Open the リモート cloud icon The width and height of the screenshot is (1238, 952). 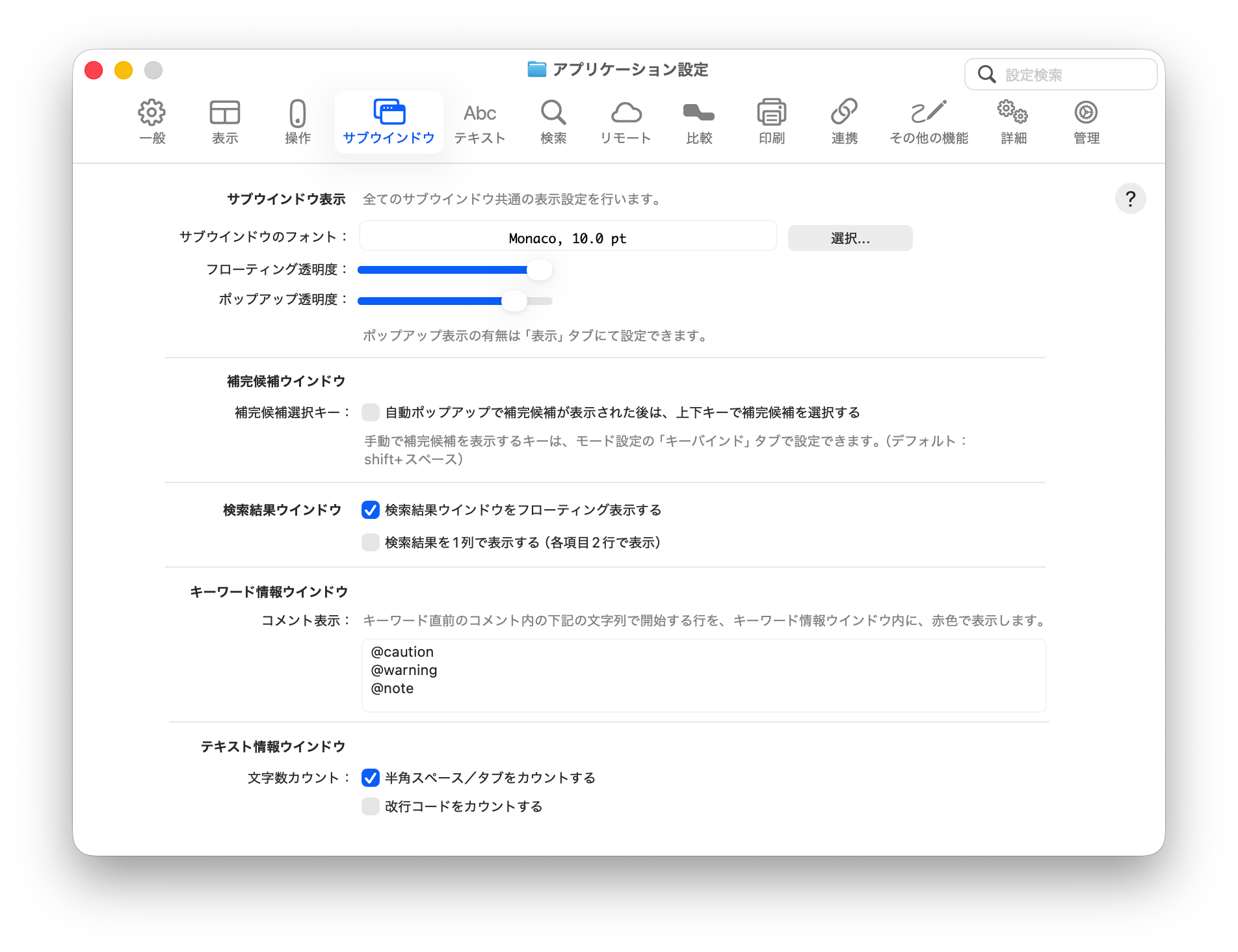[x=626, y=113]
